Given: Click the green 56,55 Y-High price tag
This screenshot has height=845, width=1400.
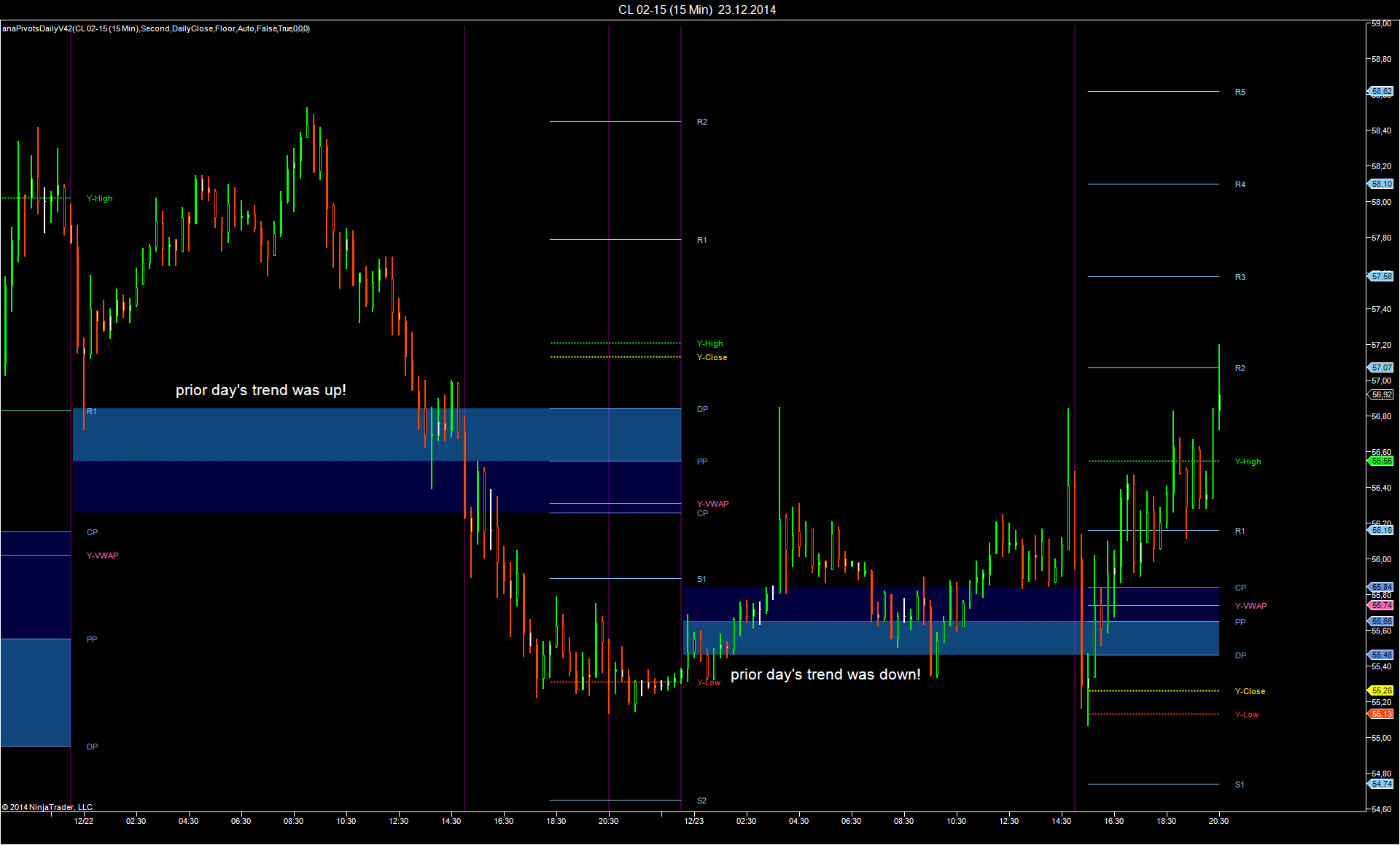Looking at the screenshot, I should click(1381, 461).
